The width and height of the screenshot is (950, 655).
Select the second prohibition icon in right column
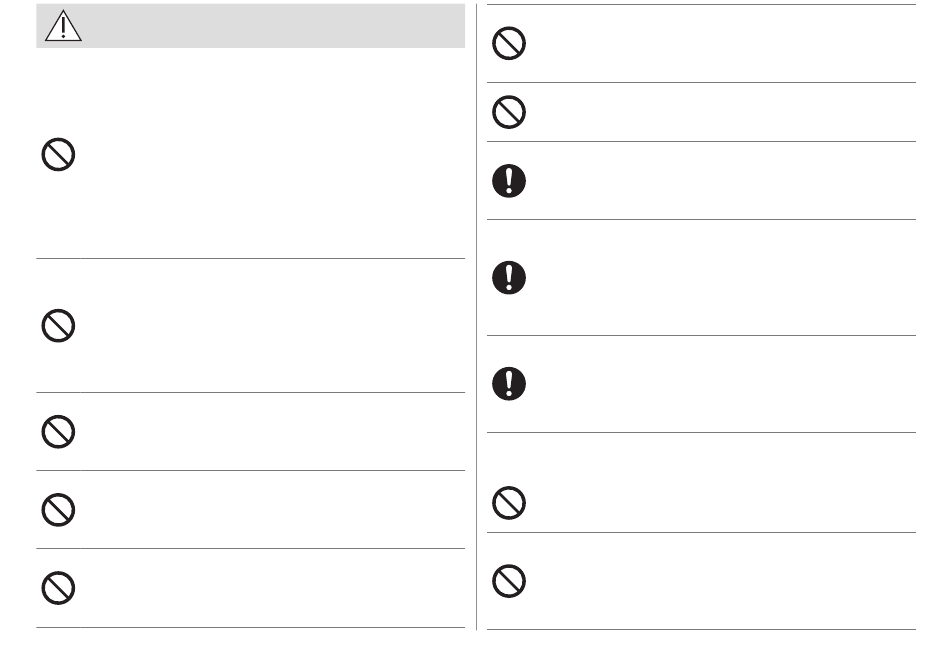tap(509, 112)
